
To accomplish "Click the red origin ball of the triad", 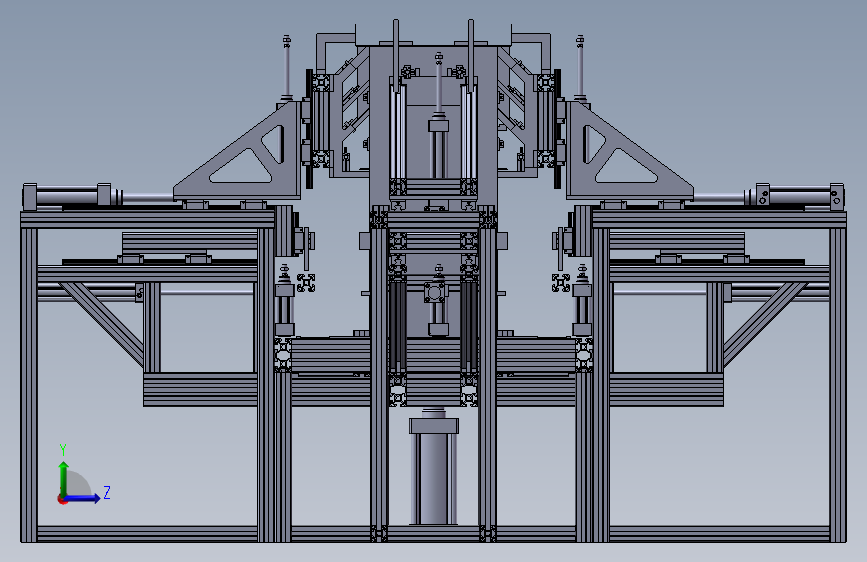I will 62,499.
